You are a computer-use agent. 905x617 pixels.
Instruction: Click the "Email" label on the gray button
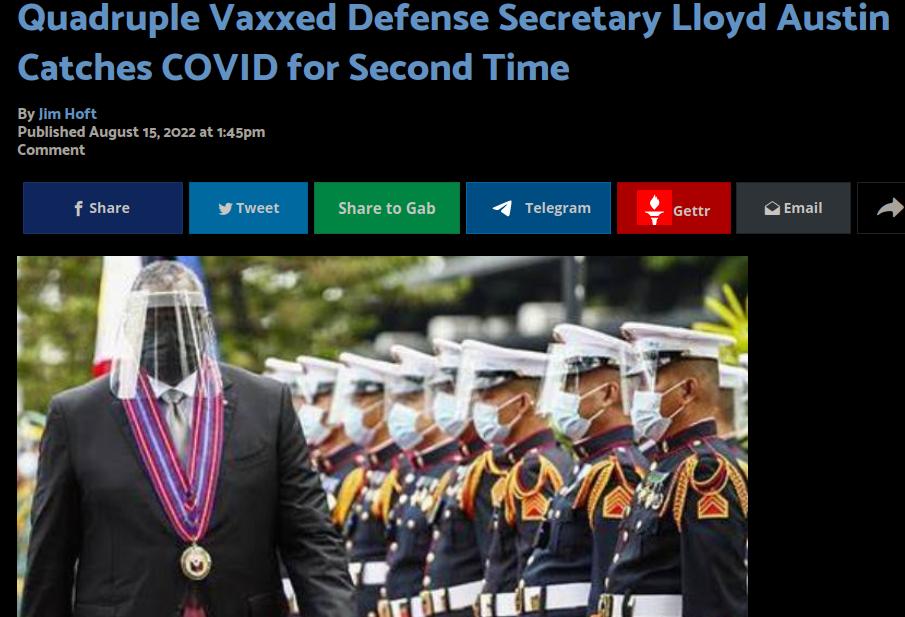click(x=803, y=208)
